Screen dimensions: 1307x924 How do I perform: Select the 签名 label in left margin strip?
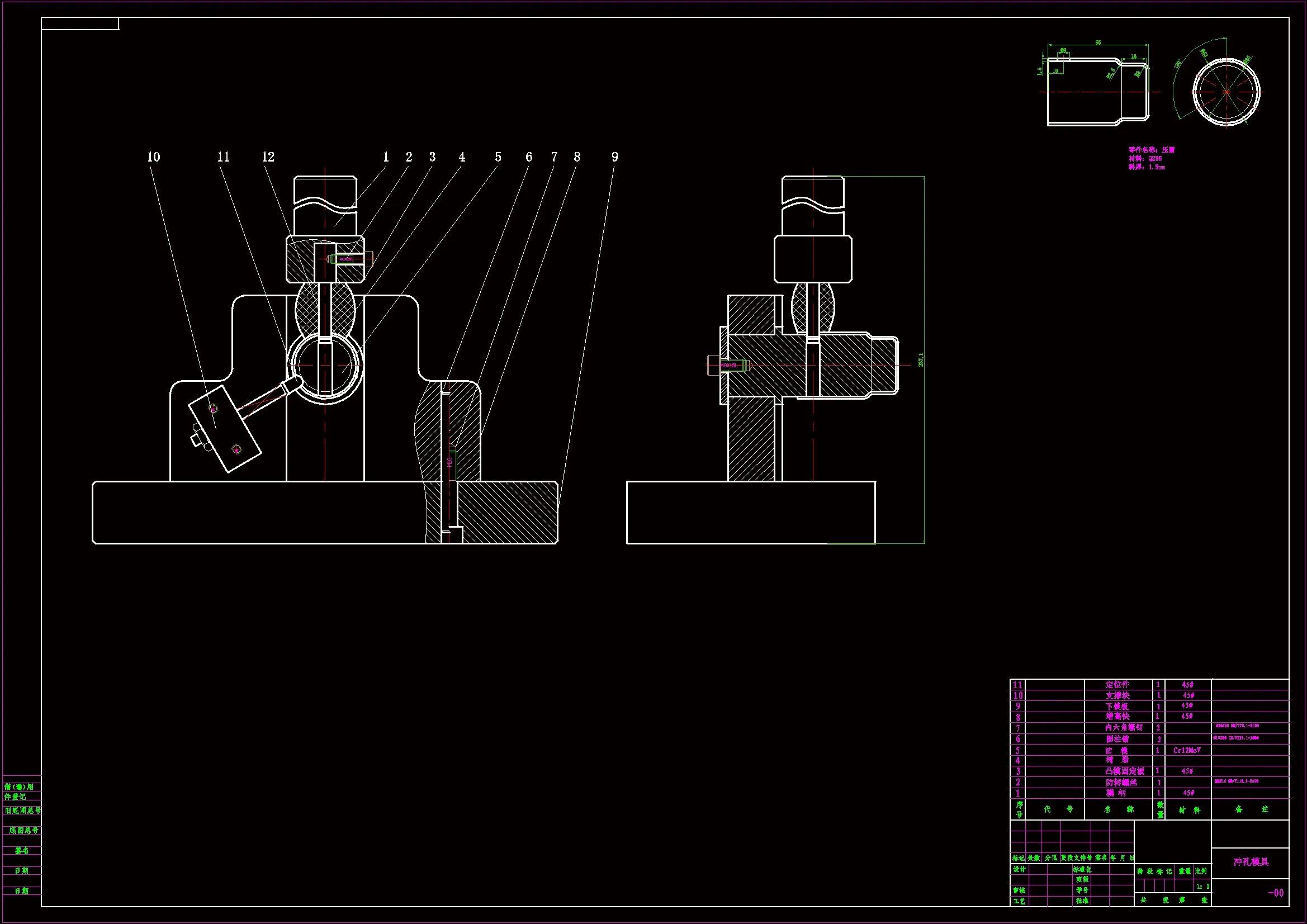click(22, 851)
